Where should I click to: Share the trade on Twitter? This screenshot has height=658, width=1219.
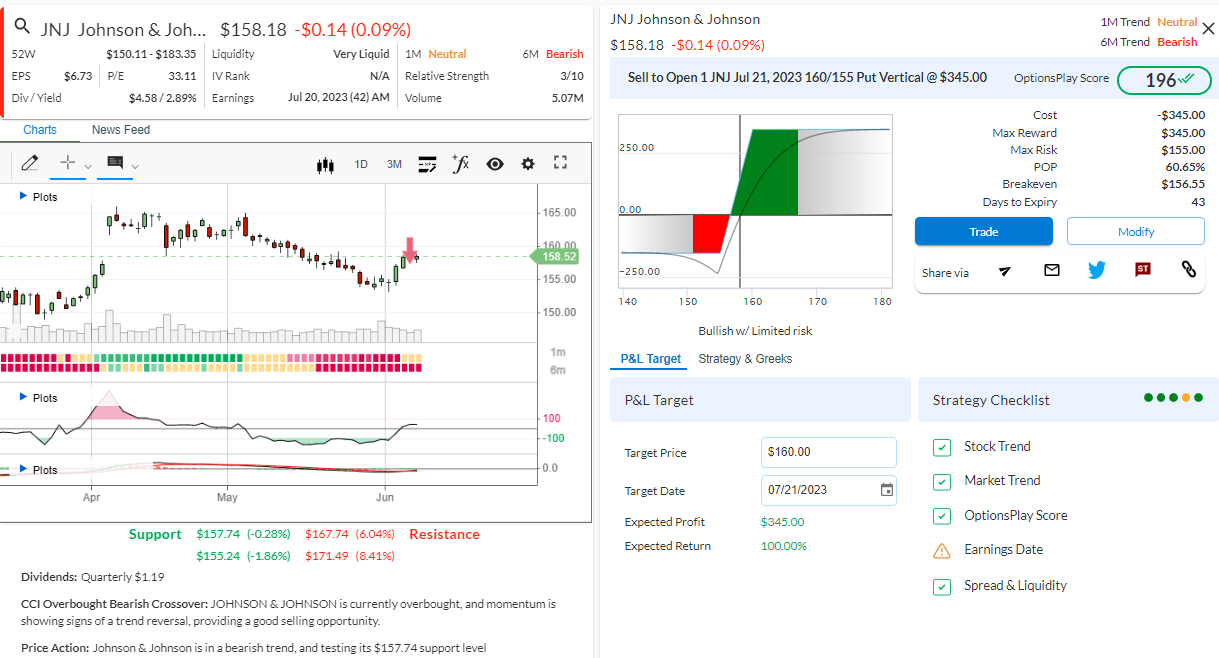coord(1097,270)
